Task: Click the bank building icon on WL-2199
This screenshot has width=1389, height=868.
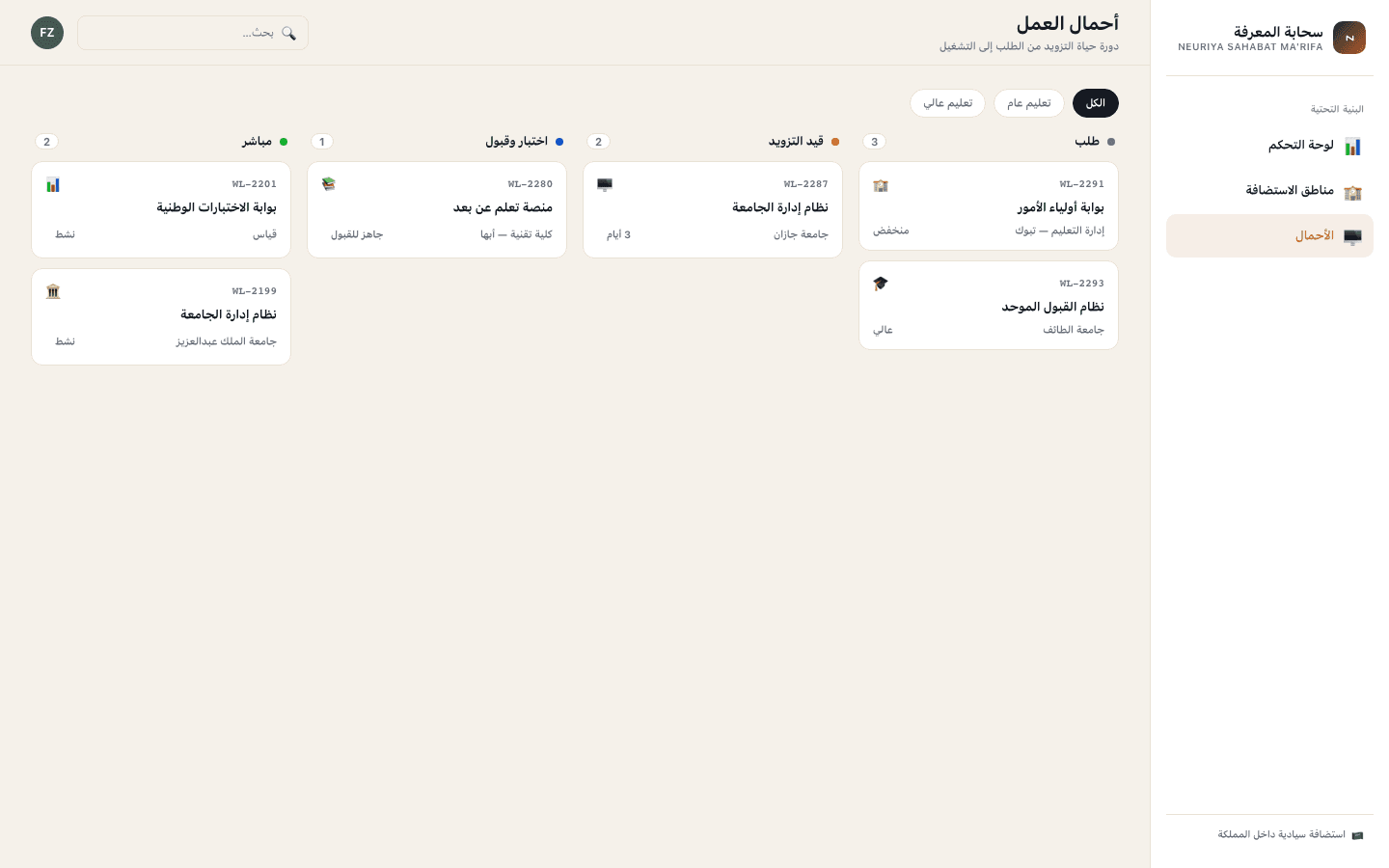Action: point(53,291)
